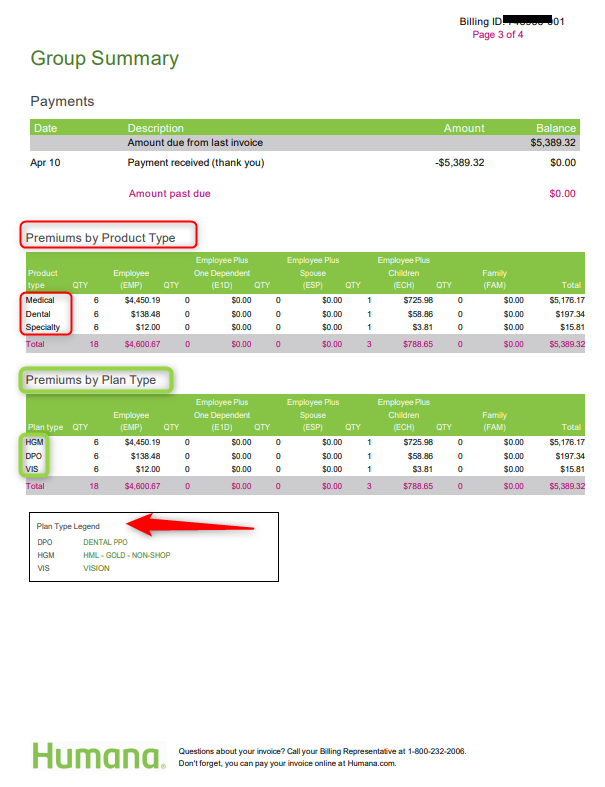
Task: Select the Group Summary heading
Action: pyautogui.click(x=104, y=58)
